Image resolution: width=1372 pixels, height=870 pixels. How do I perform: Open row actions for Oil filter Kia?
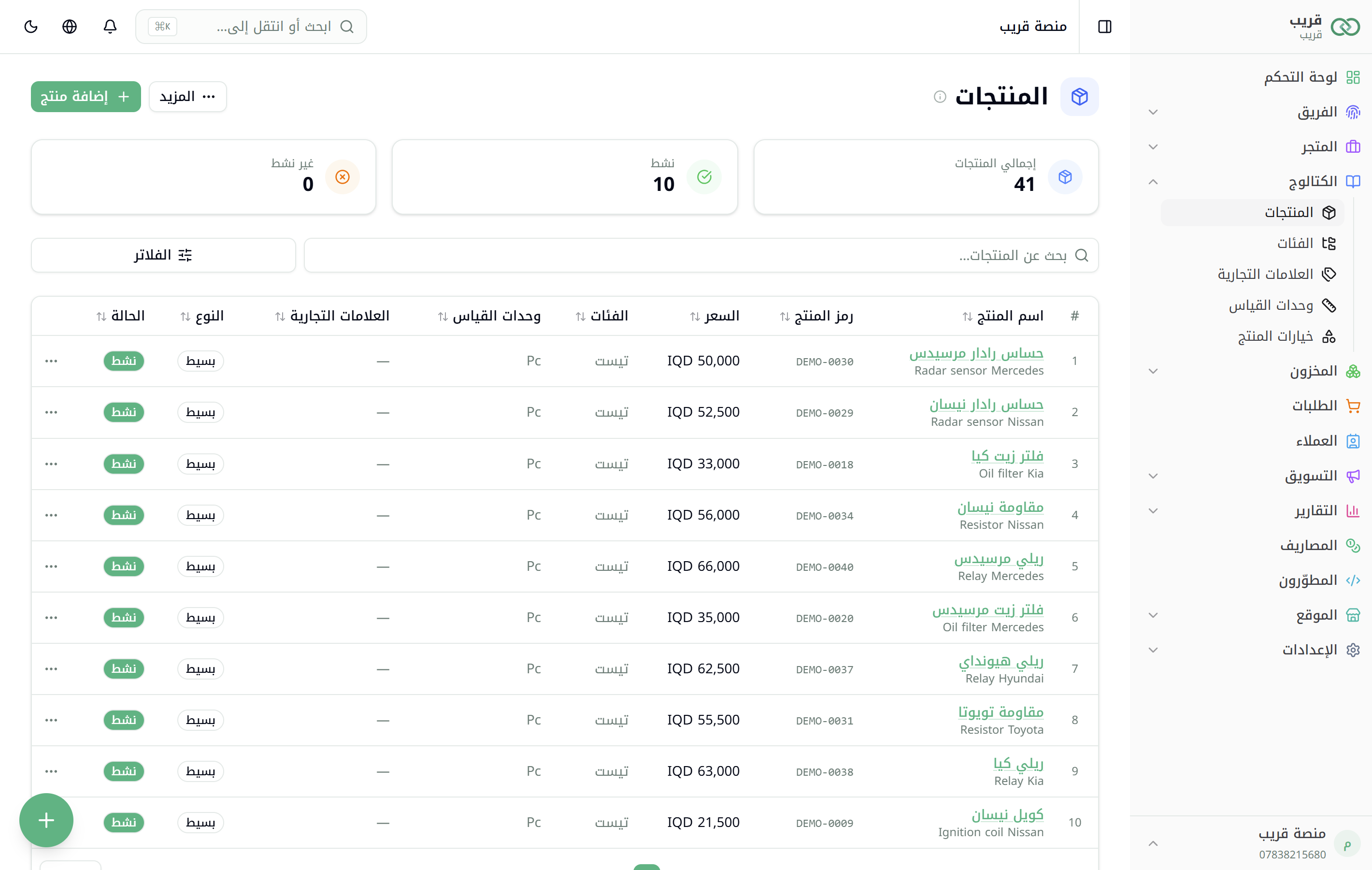(51, 464)
